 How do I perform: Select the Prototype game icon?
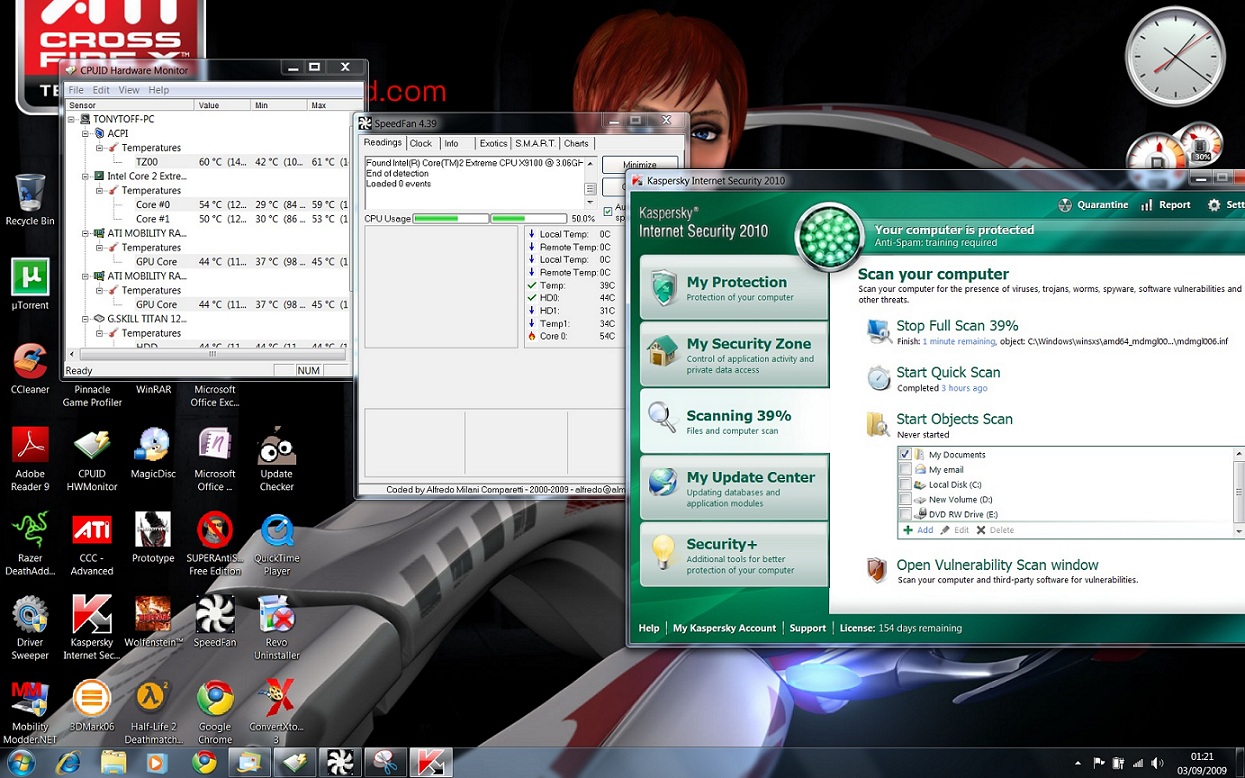coord(153,538)
